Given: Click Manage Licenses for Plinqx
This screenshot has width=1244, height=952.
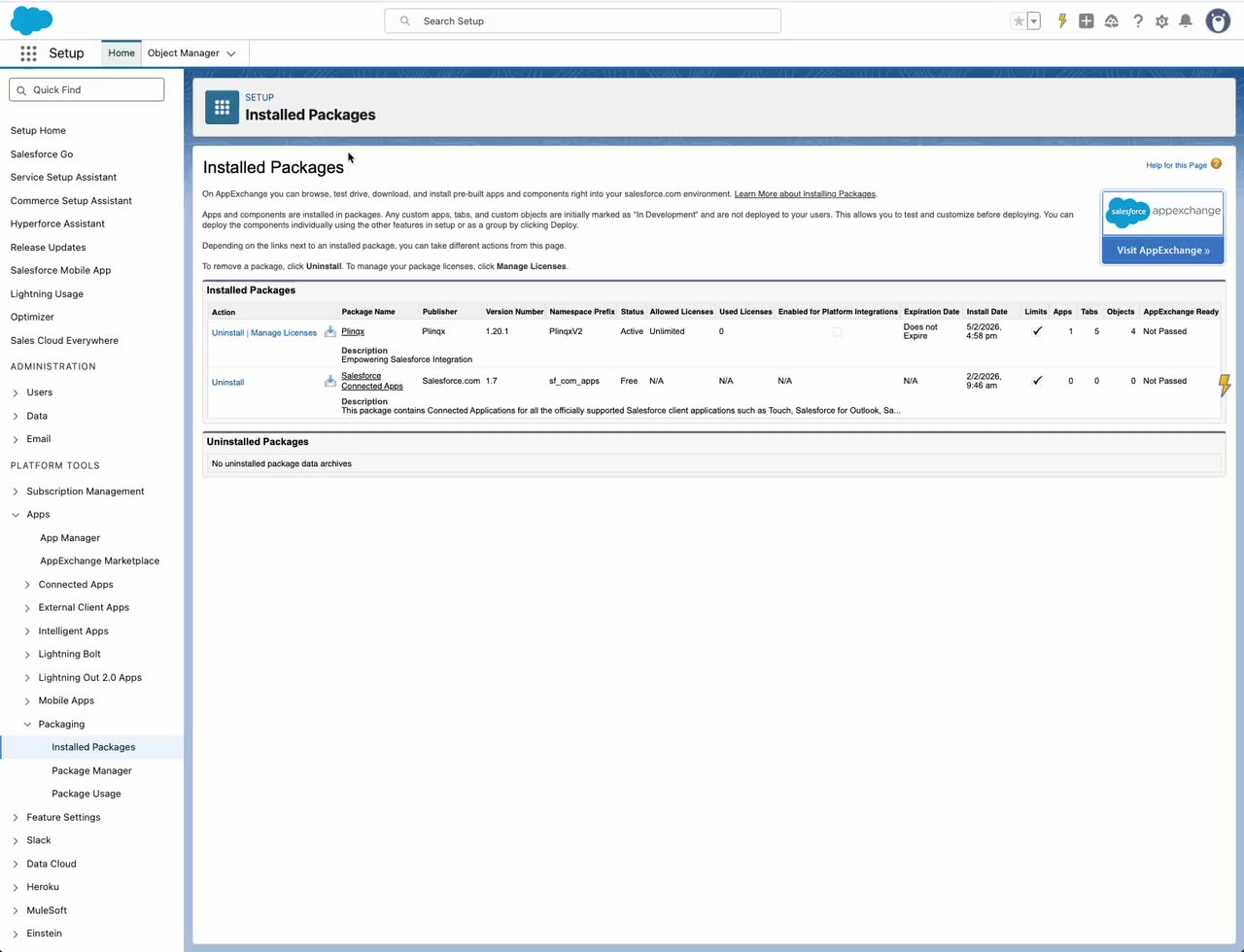Looking at the screenshot, I should [x=284, y=332].
